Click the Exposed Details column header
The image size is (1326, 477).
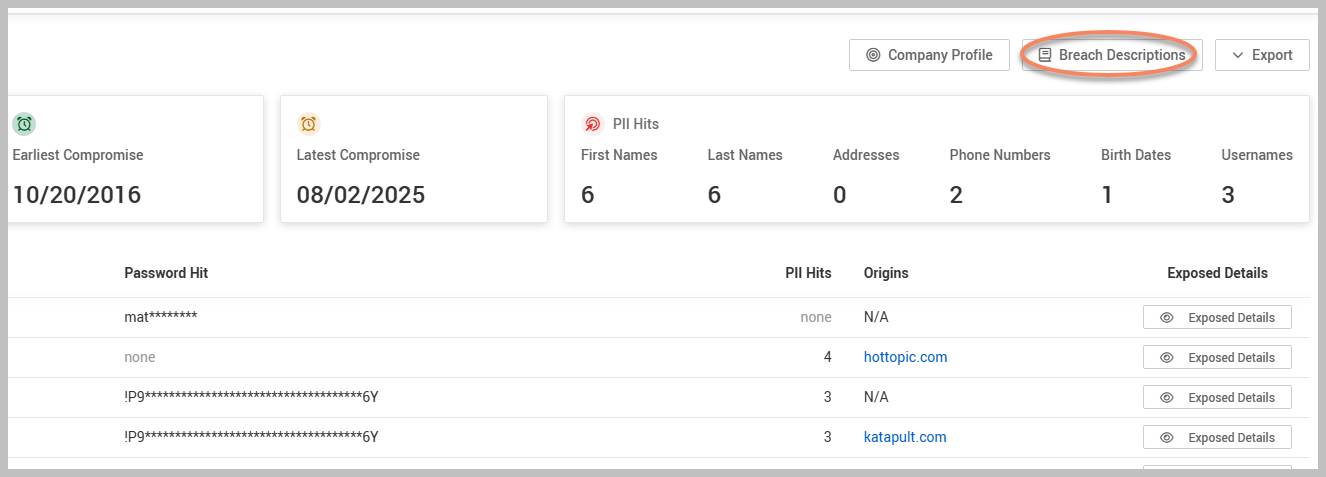click(x=1217, y=273)
